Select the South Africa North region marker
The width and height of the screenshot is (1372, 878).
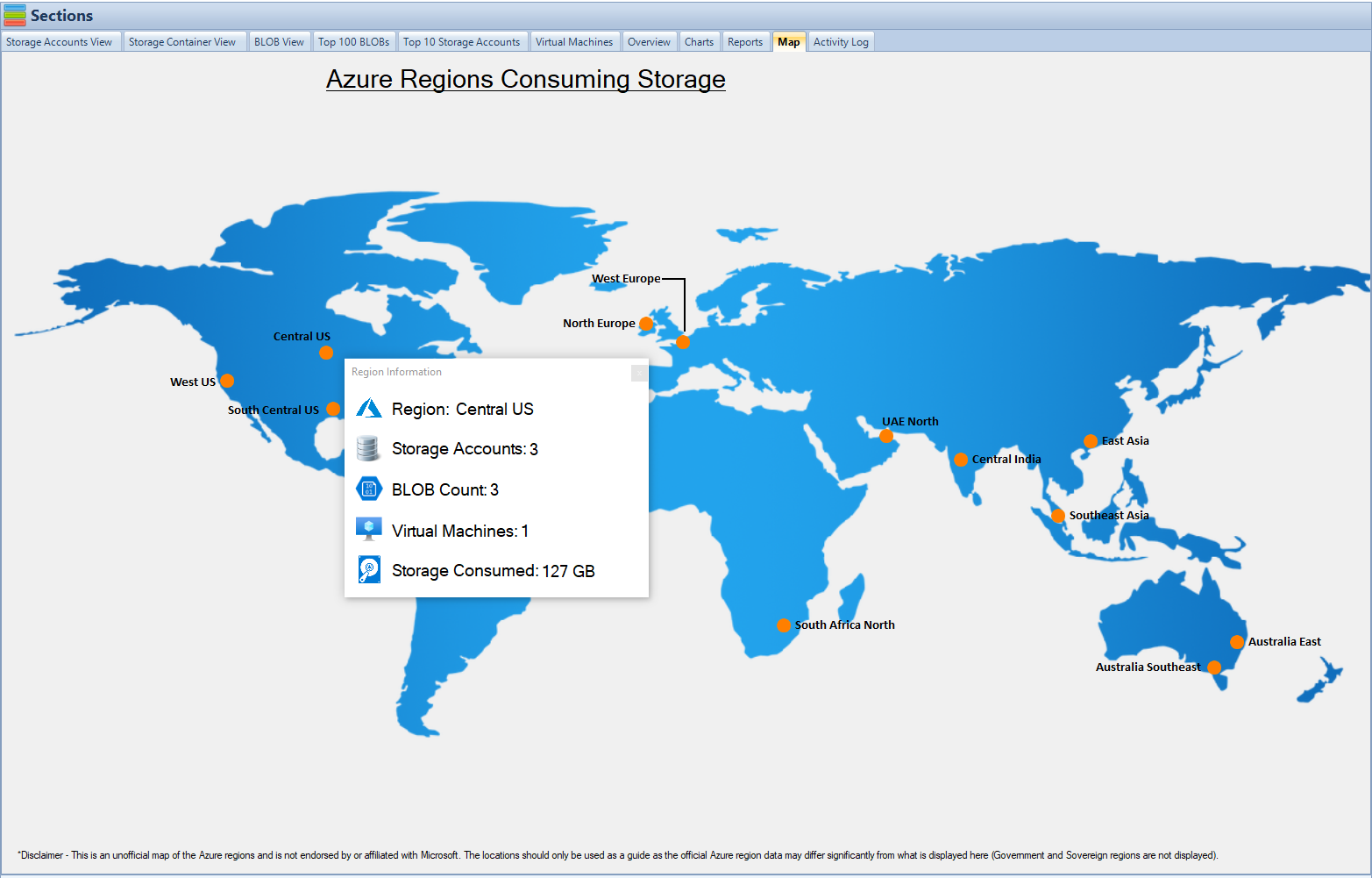pos(783,625)
